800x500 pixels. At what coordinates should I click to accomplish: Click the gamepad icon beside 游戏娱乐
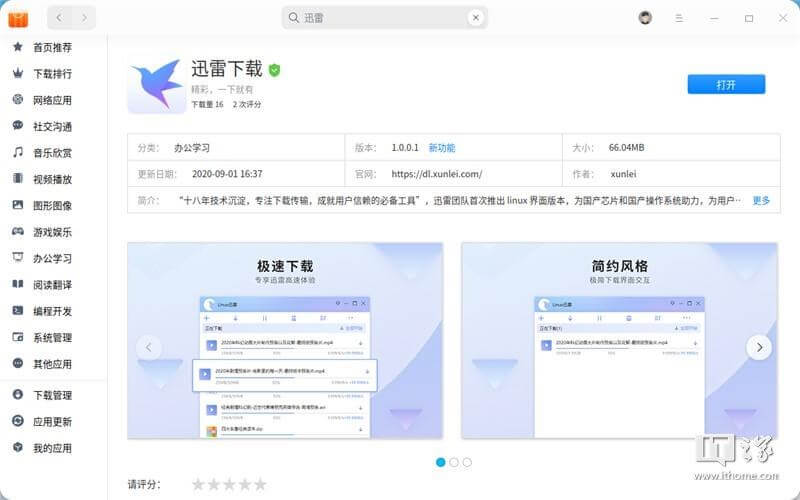click(x=18, y=232)
